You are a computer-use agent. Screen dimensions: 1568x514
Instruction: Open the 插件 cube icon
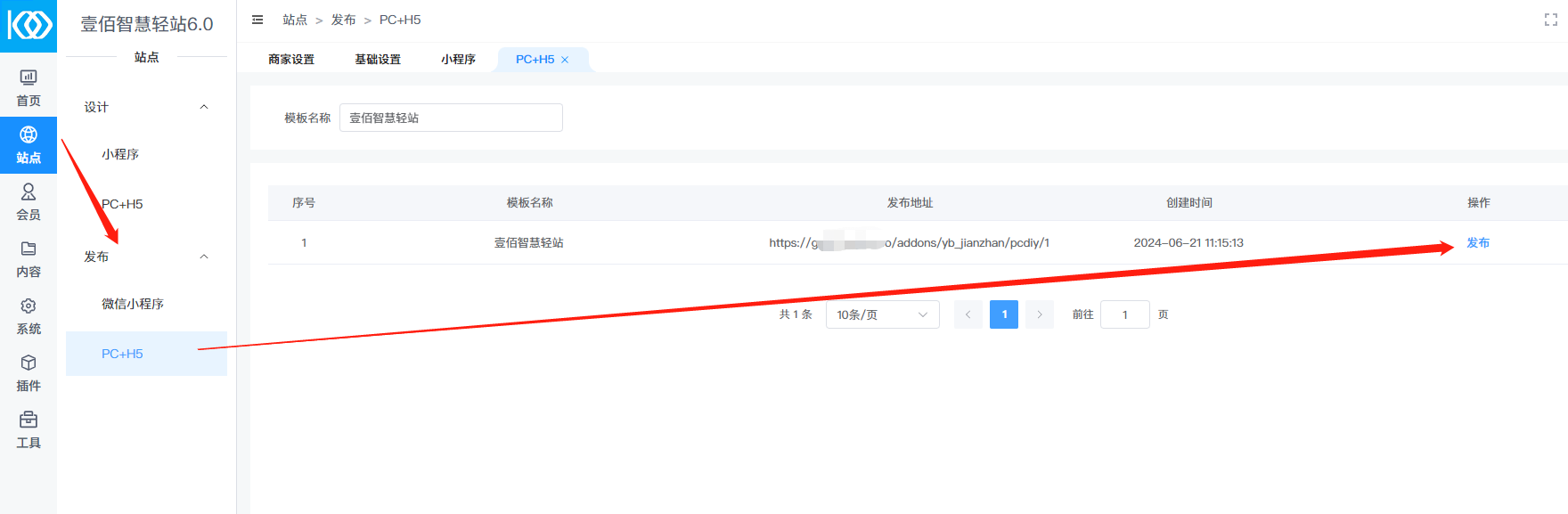[29, 363]
